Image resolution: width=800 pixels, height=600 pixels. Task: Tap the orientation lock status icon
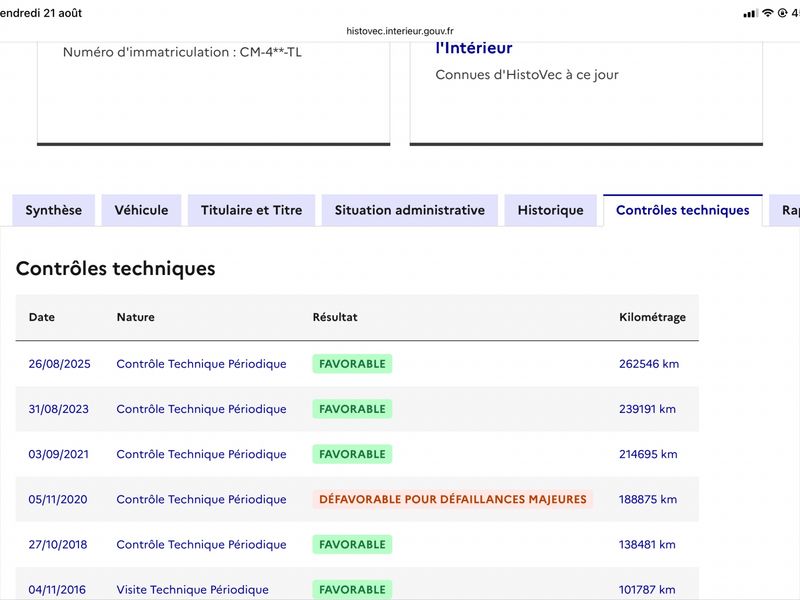tap(782, 13)
